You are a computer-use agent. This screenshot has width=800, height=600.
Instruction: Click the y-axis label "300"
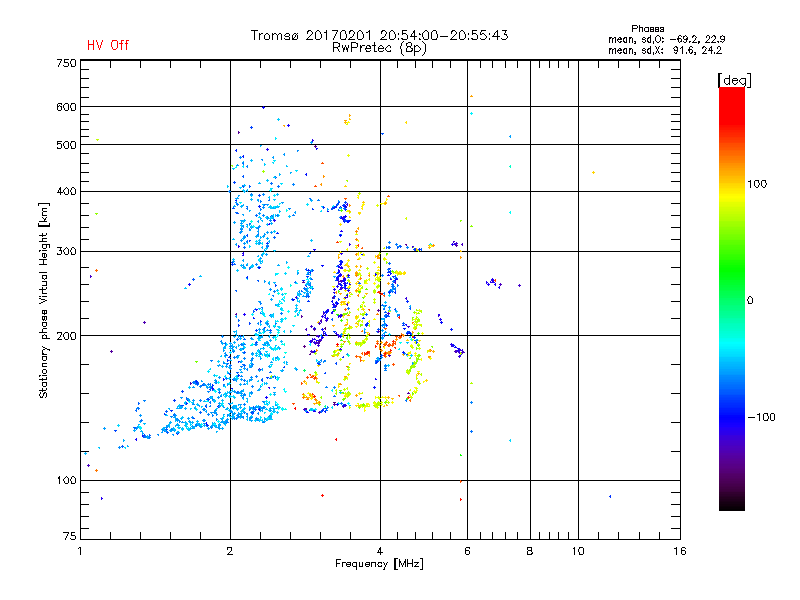66,252
